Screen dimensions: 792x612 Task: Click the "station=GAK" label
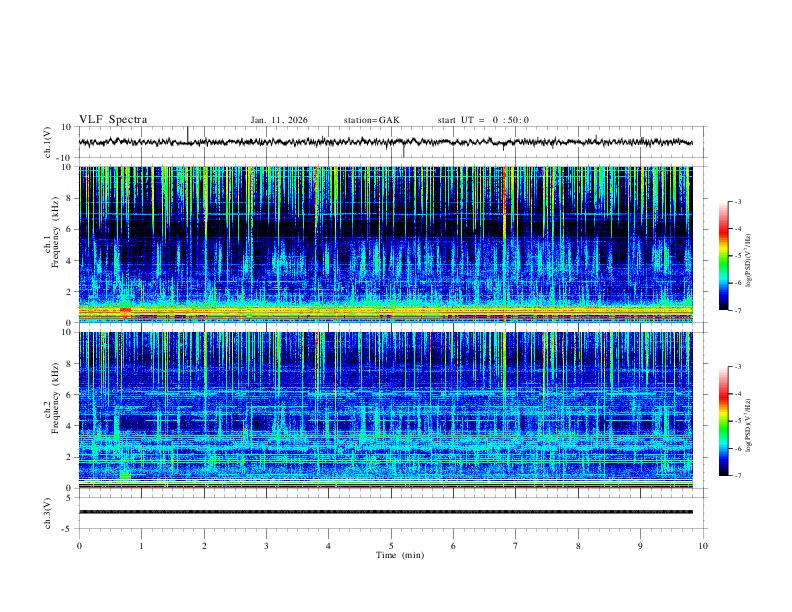[371, 120]
